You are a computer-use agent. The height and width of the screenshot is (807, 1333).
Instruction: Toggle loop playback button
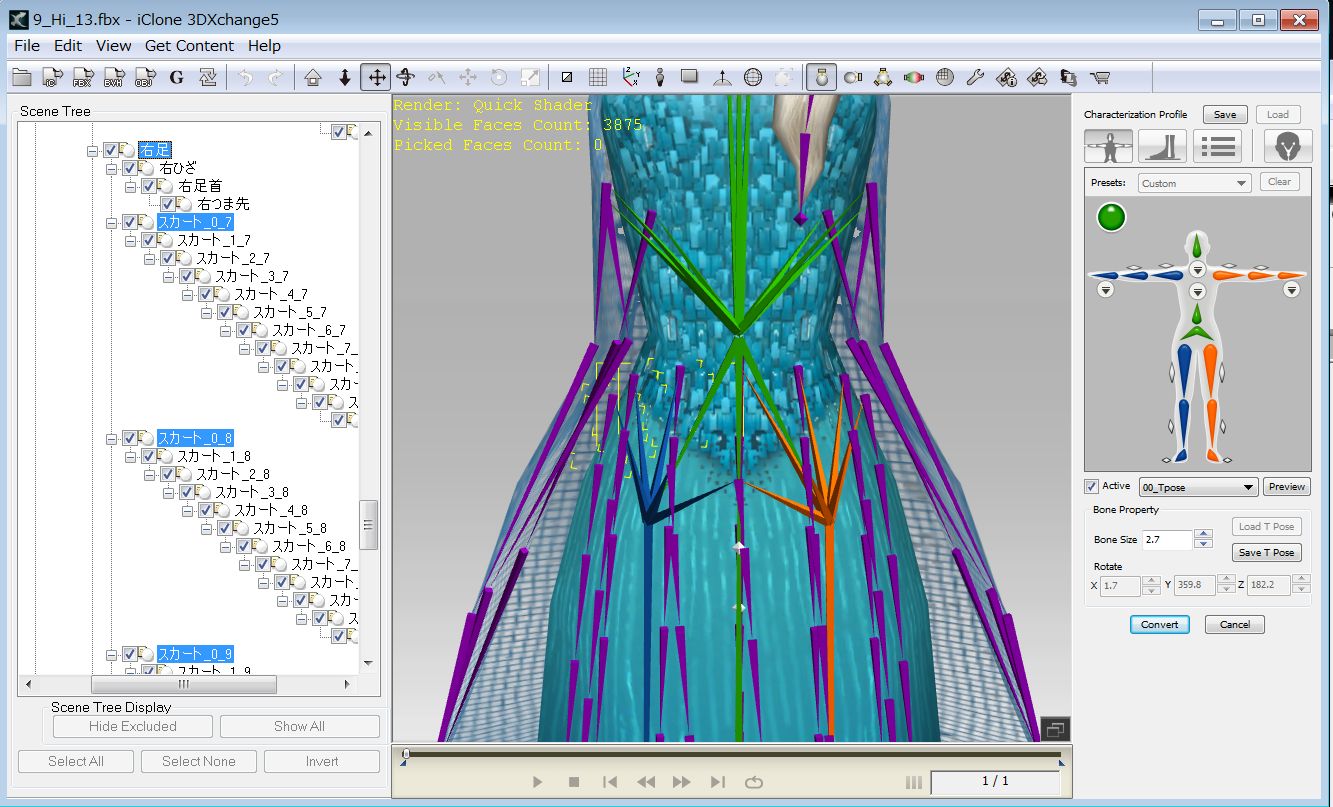(x=754, y=782)
